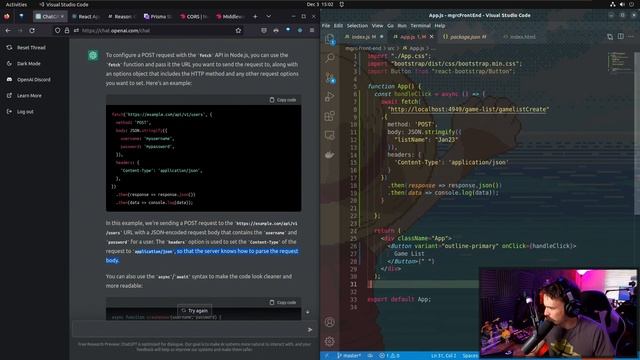The width and height of the screenshot is (640, 360).
Task: Open Docker view in VS Code activity bar
Action: (330, 155)
